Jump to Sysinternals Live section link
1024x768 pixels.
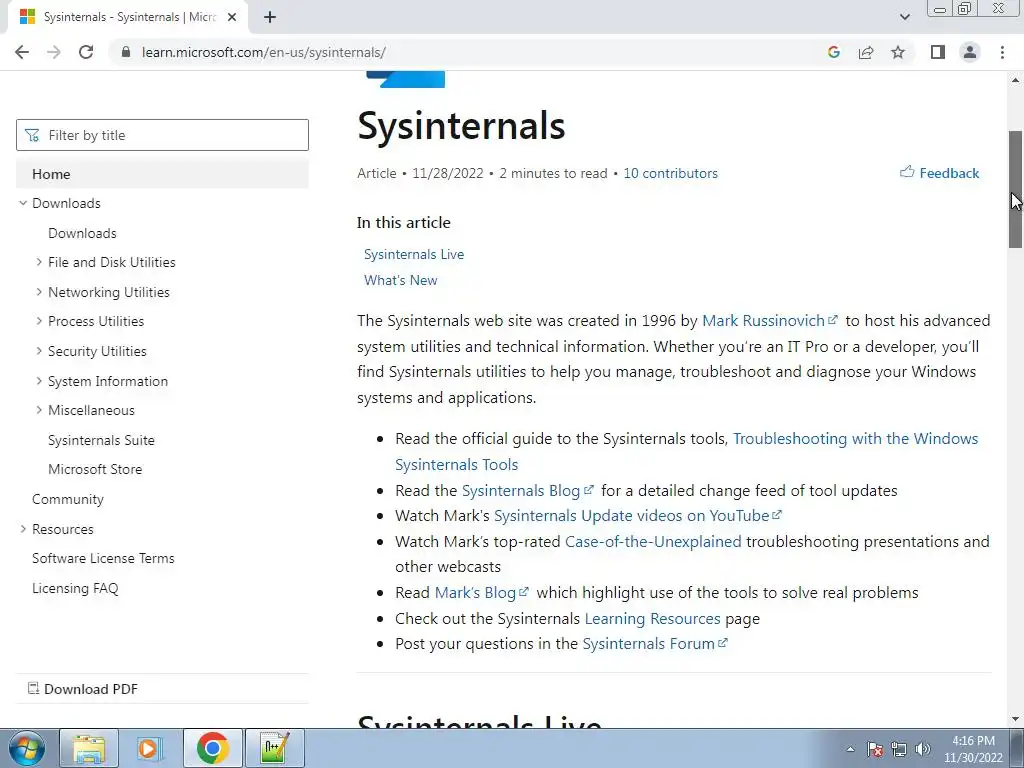click(414, 254)
